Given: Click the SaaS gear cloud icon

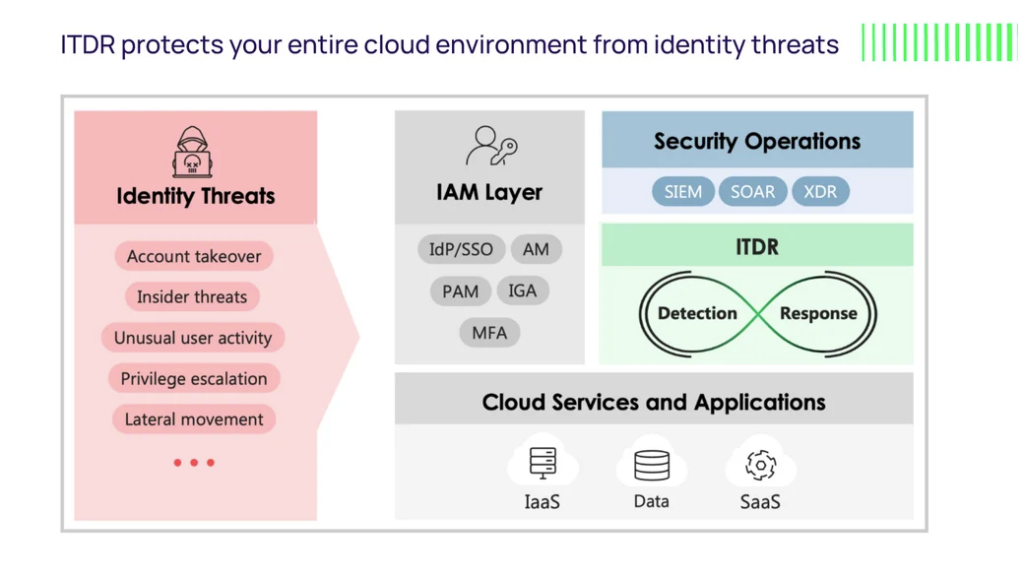Looking at the screenshot, I should [x=760, y=463].
